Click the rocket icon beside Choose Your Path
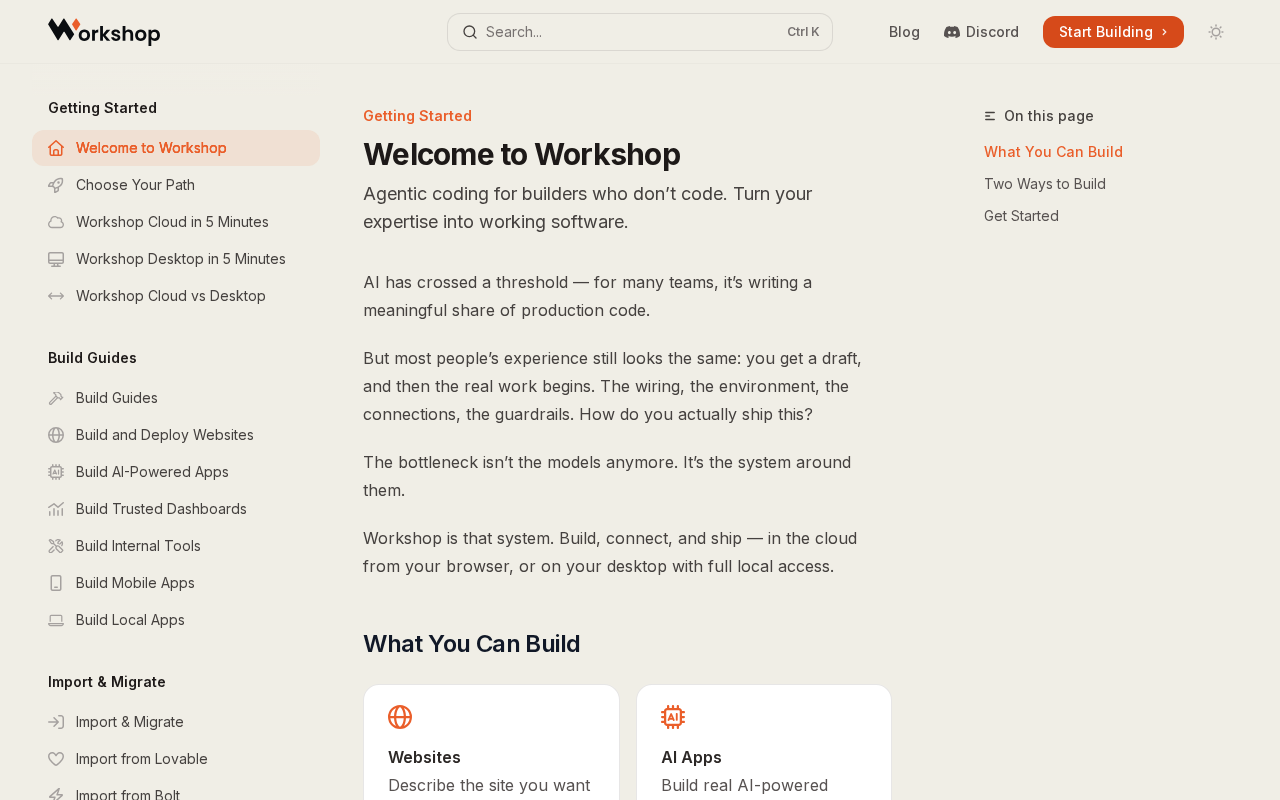The width and height of the screenshot is (1280, 800). [x=56, y=185]
